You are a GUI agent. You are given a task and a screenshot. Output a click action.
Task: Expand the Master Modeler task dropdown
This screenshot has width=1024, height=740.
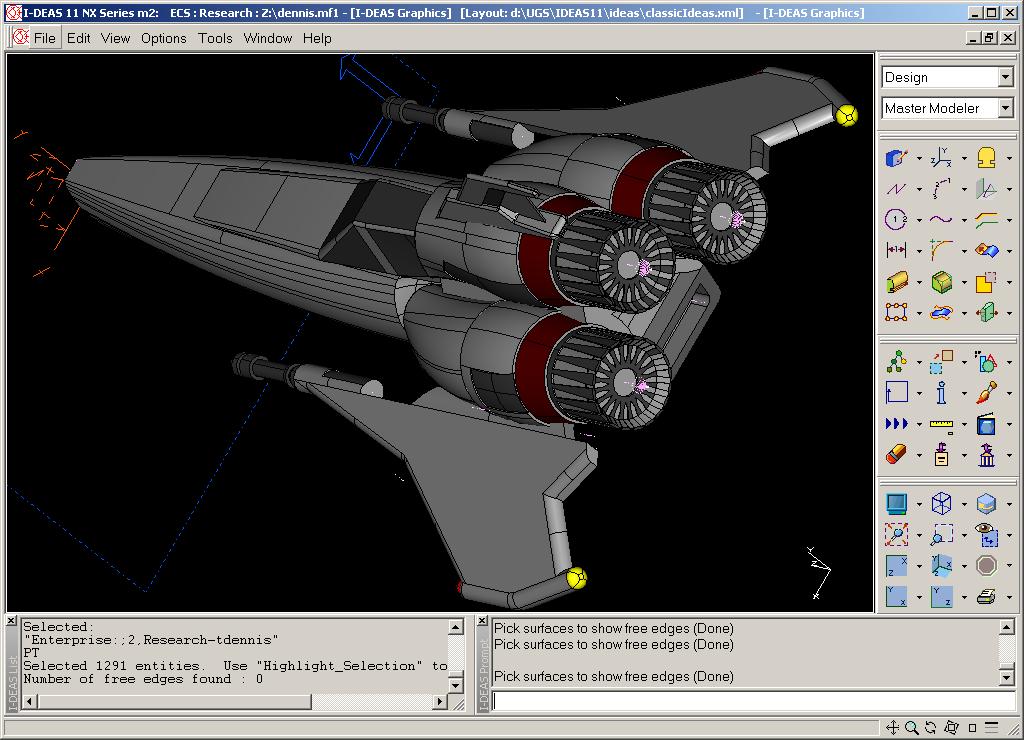pos(1005,108)
